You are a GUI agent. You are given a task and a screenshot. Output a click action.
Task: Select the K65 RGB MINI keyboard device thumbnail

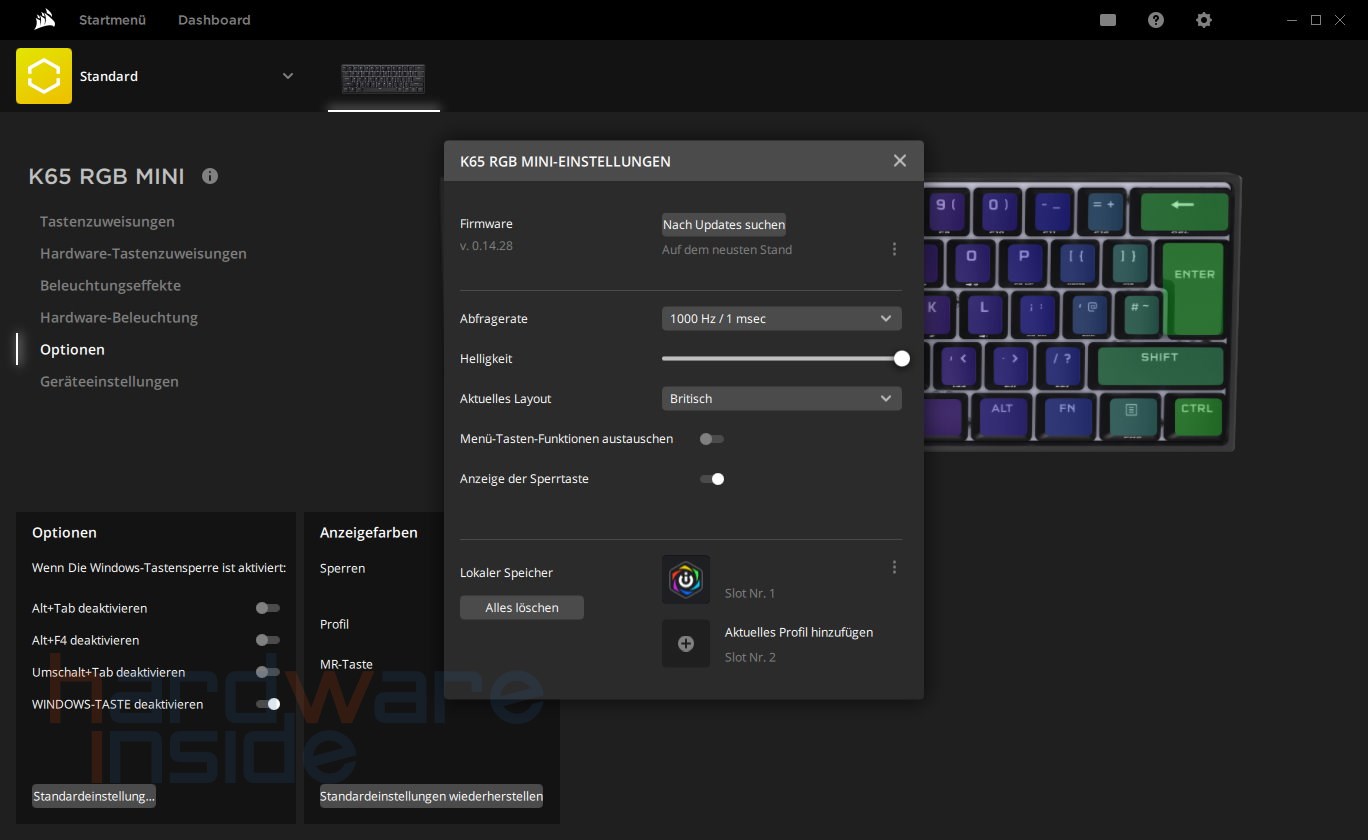(384, 80)
